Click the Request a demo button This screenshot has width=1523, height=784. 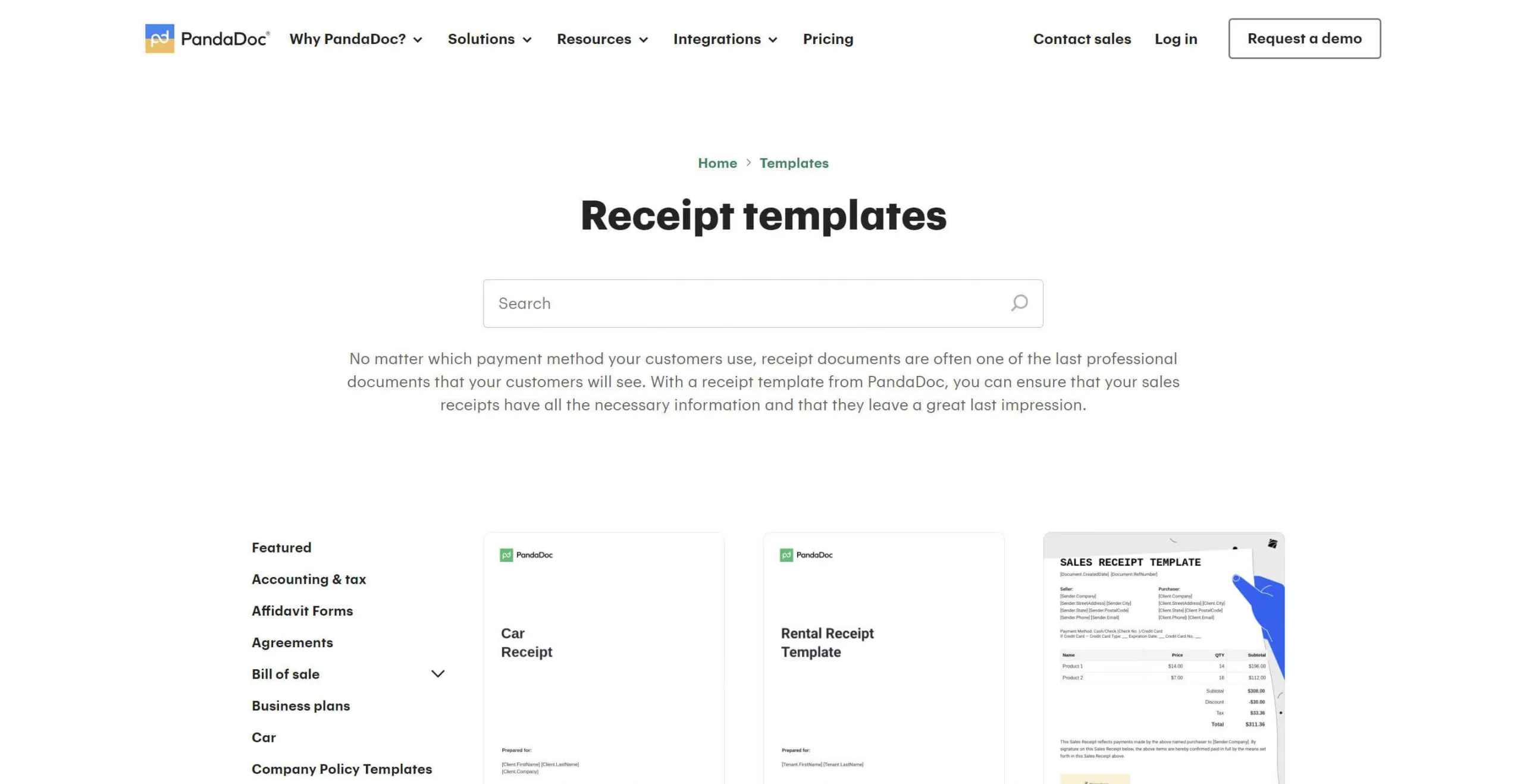1304,38
